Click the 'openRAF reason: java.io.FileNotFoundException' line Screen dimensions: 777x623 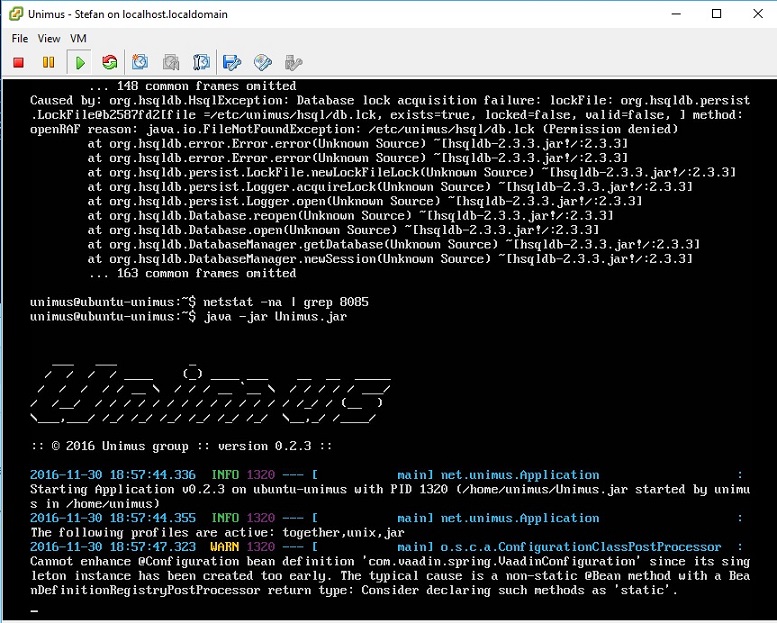point(354,129)
